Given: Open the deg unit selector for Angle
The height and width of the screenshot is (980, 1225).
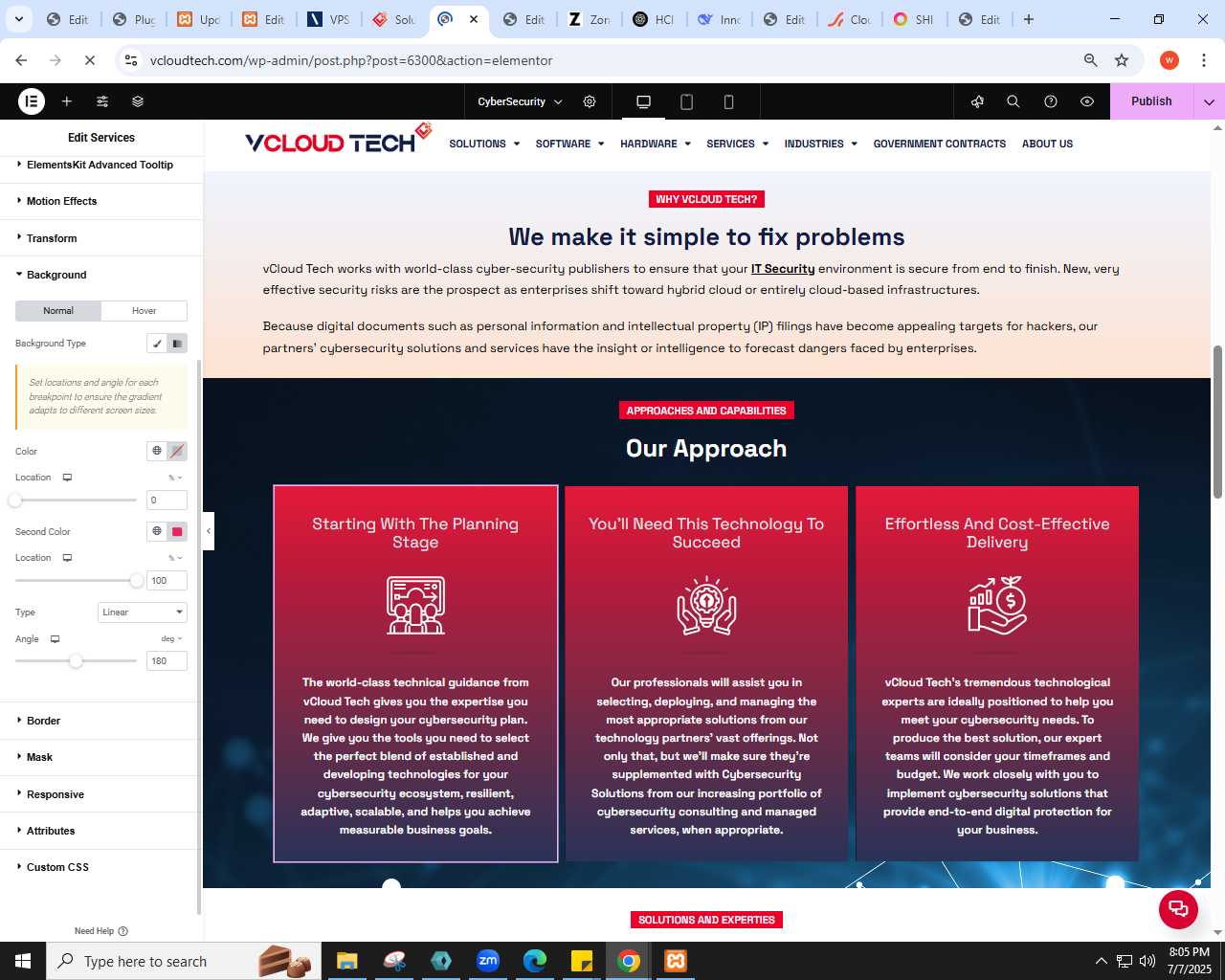Looking at the screenshot, I should (171, 639).
